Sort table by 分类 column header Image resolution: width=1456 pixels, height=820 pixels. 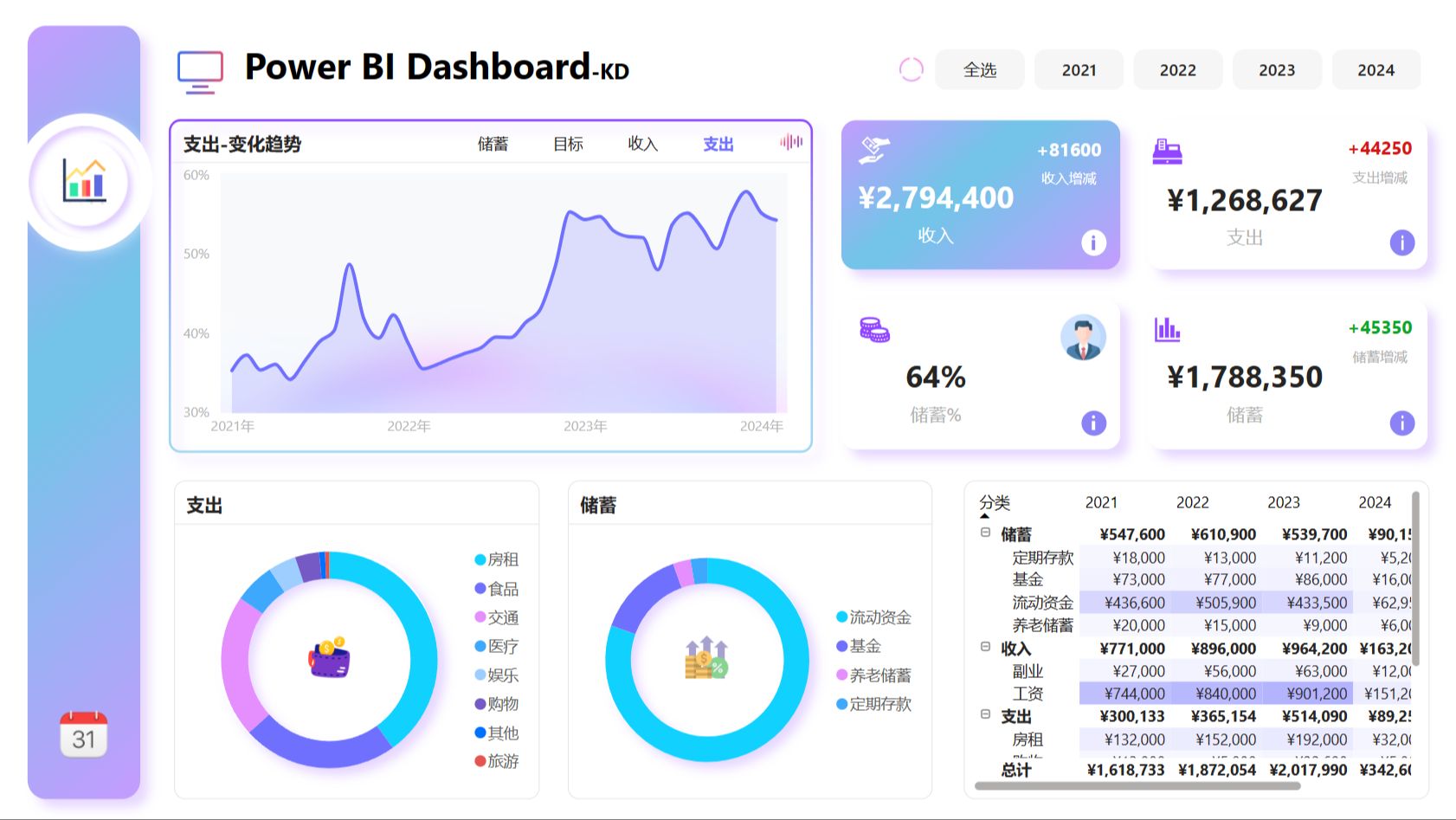coord(995,502)
